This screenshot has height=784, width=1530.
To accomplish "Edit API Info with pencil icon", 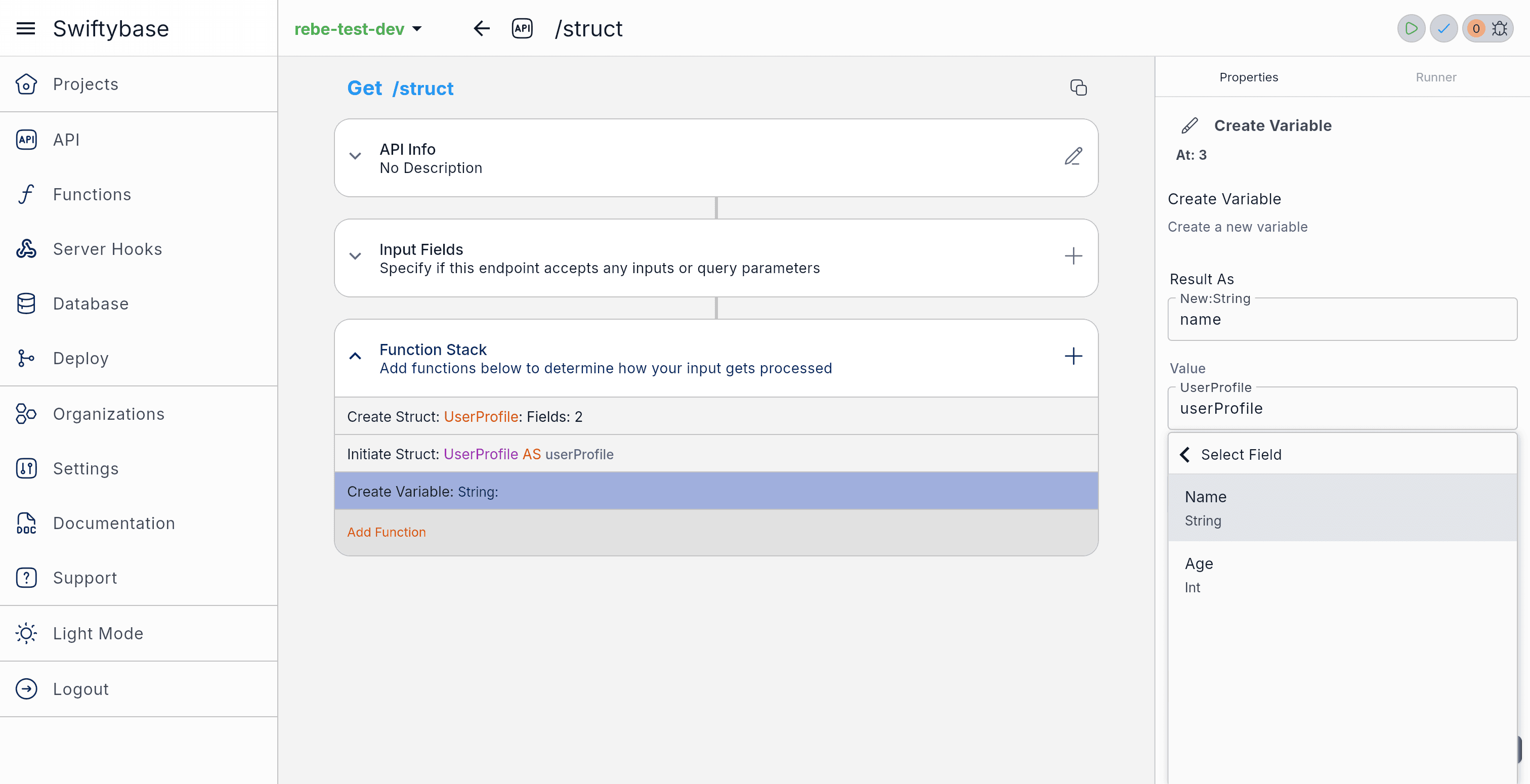I will tap(1073, 156).
